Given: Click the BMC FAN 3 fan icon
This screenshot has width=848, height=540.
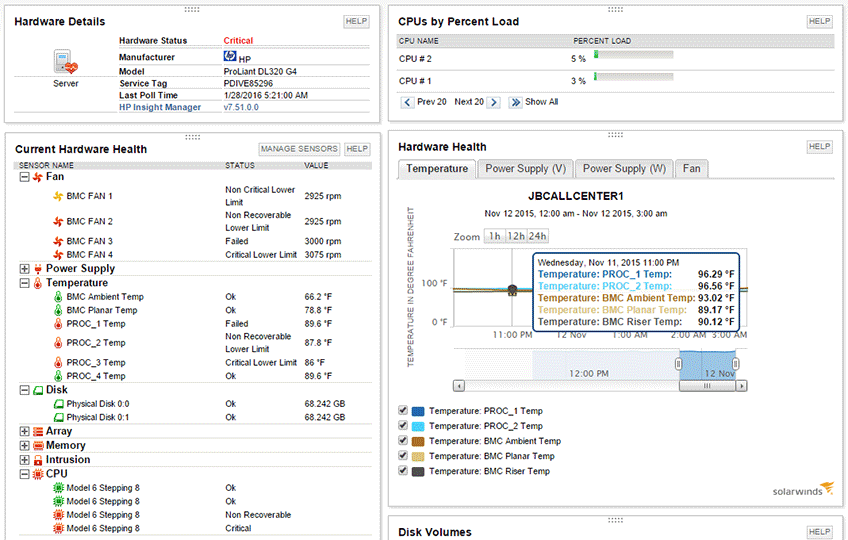Looking at the screenshot, I should (x=58, y=241).
